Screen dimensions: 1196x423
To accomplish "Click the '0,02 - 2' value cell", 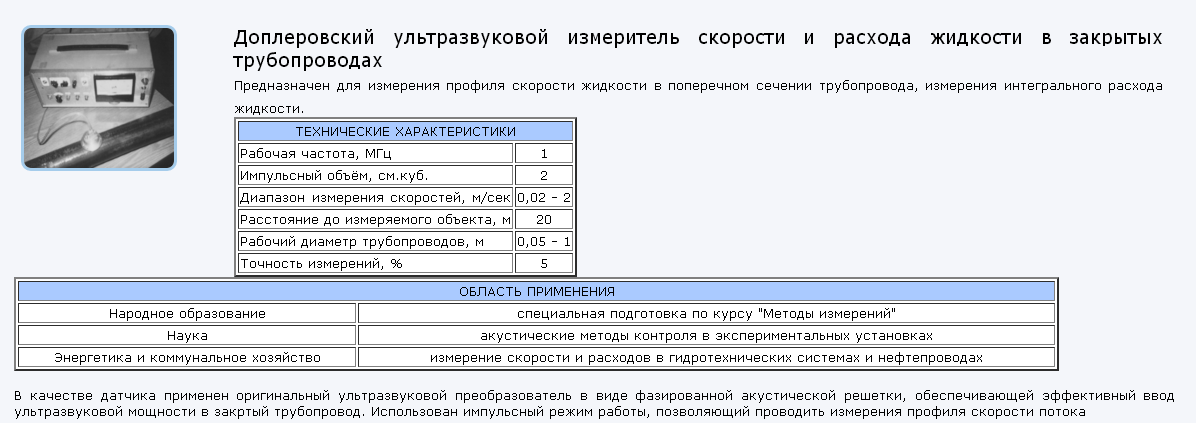I will [544, 198].
